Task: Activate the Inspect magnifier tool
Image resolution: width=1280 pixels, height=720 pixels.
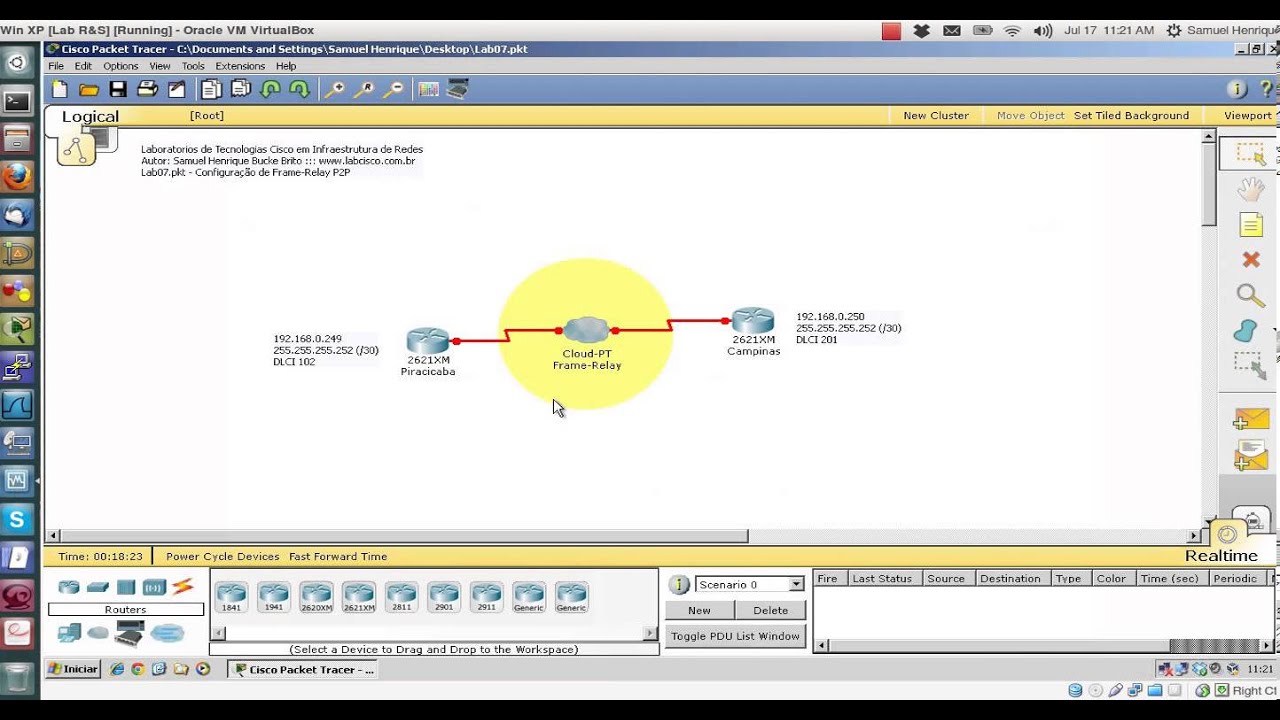Action: pyautogui.click(x=1251, y=295)
